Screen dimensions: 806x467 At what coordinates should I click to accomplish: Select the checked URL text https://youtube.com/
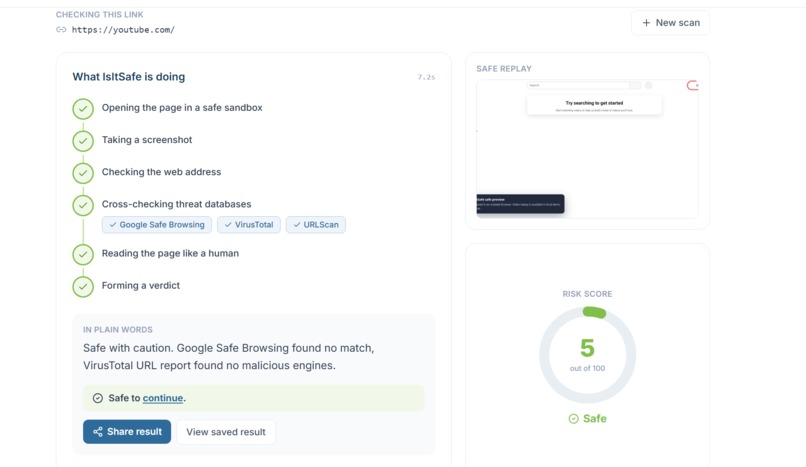coord(123,30)
